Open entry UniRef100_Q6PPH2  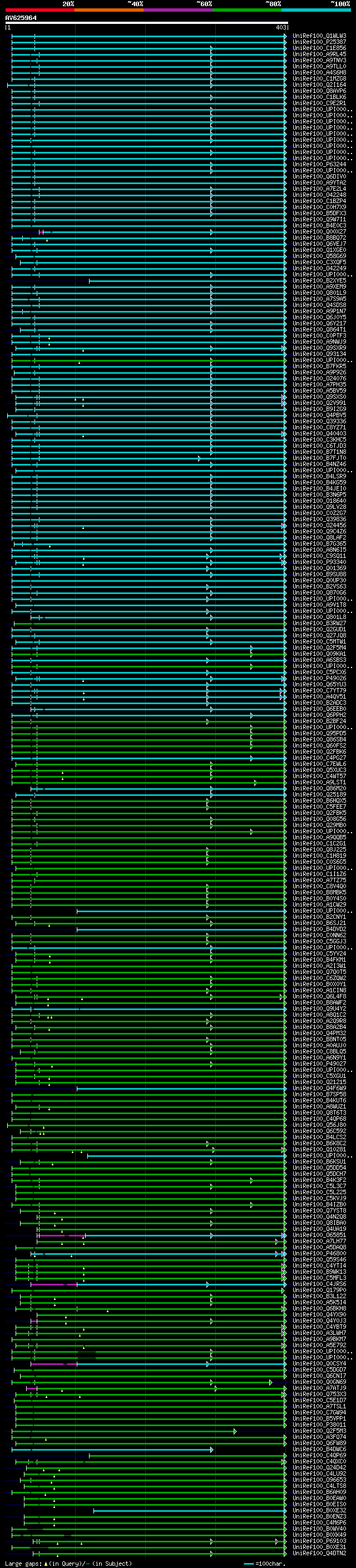319,715
